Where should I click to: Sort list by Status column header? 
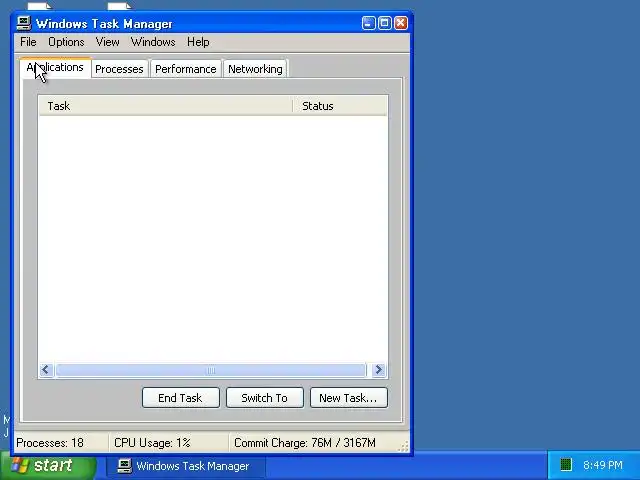pyautogui.click(x=340, y=106)
